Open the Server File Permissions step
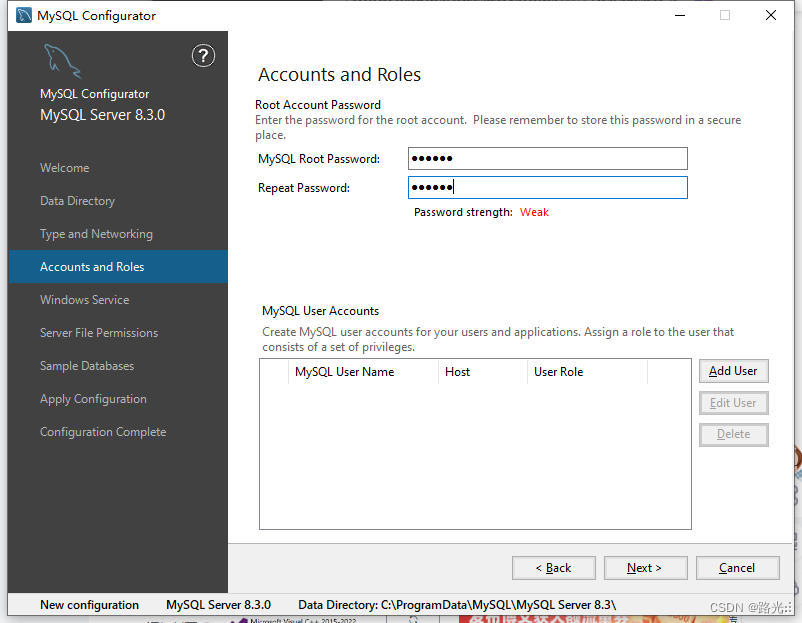The image size is (802, 623). pos(98,332)
